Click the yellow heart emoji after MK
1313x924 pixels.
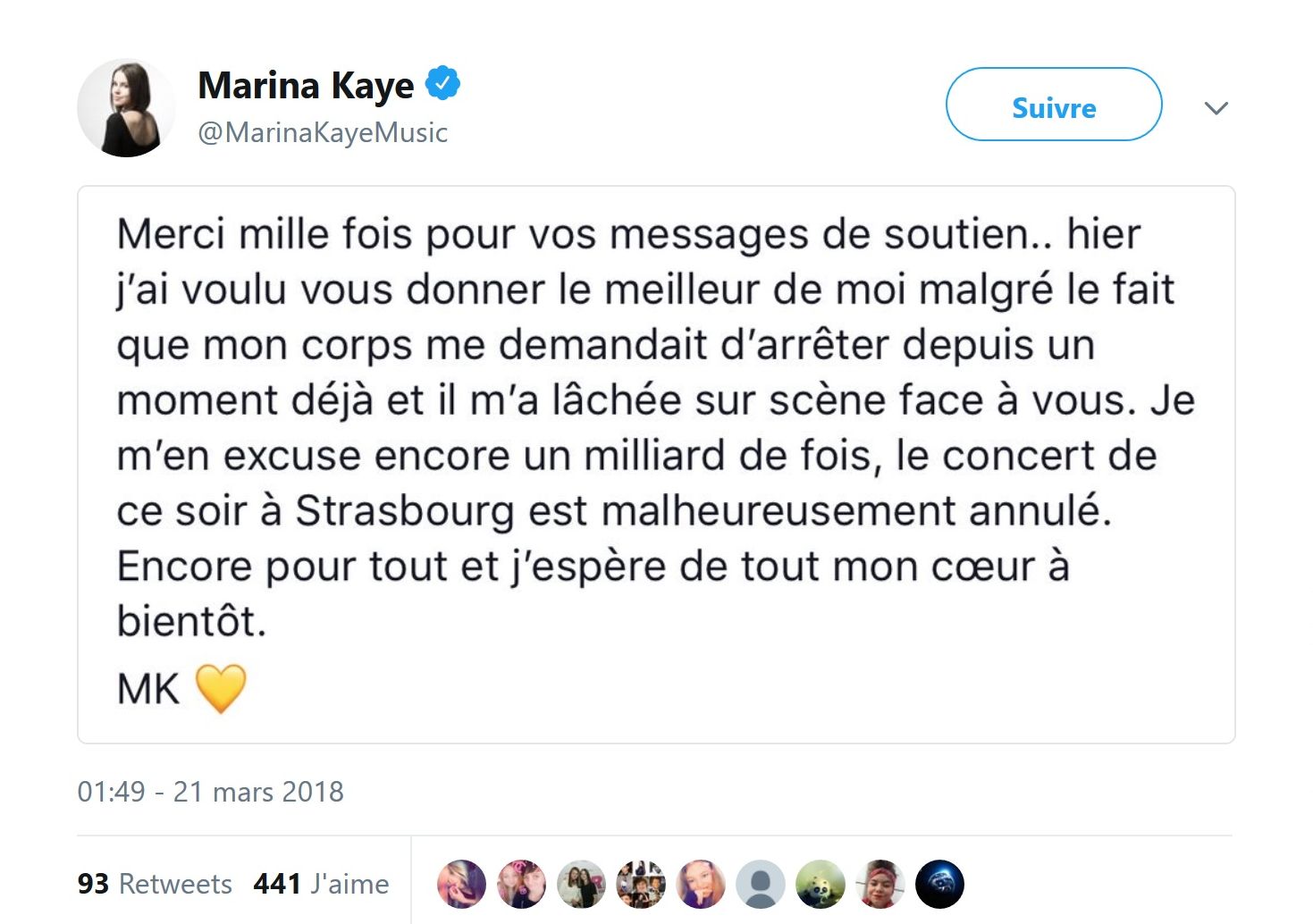[220, 688]
